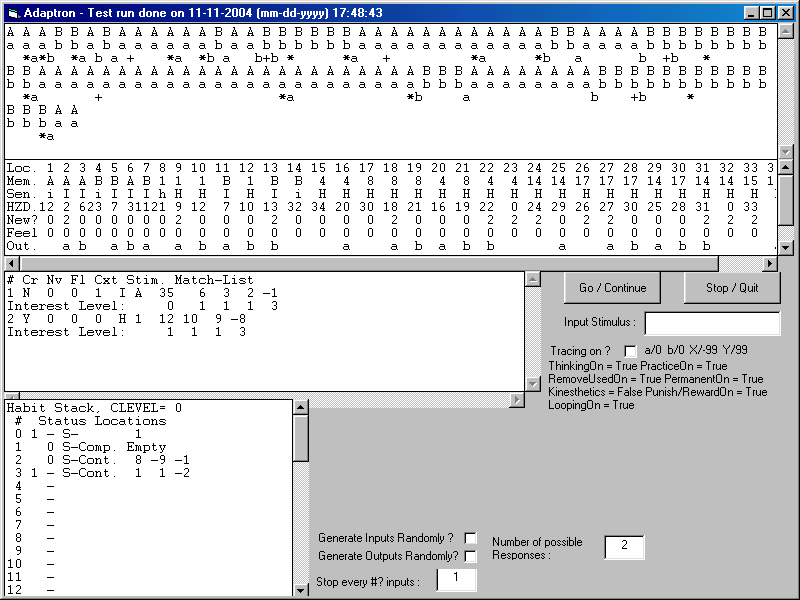Click 'Kinesthetics = False Punish/RewardOn = True' line
800x600 pixels.
658,392
